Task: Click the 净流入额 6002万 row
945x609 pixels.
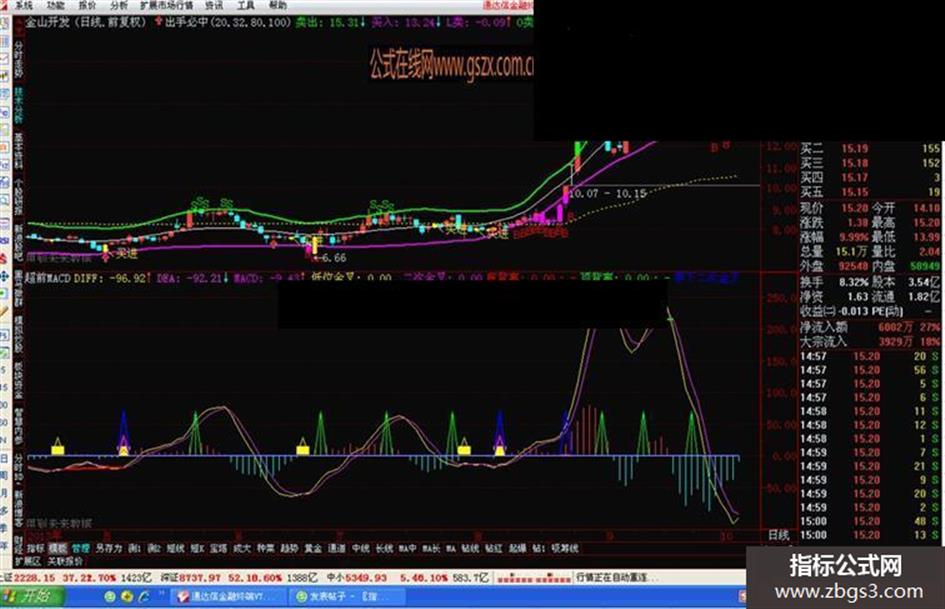Action: (870, 327)
